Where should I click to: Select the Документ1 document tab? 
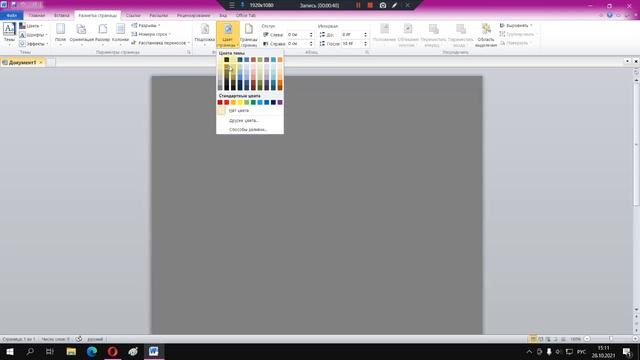point(22,62)
